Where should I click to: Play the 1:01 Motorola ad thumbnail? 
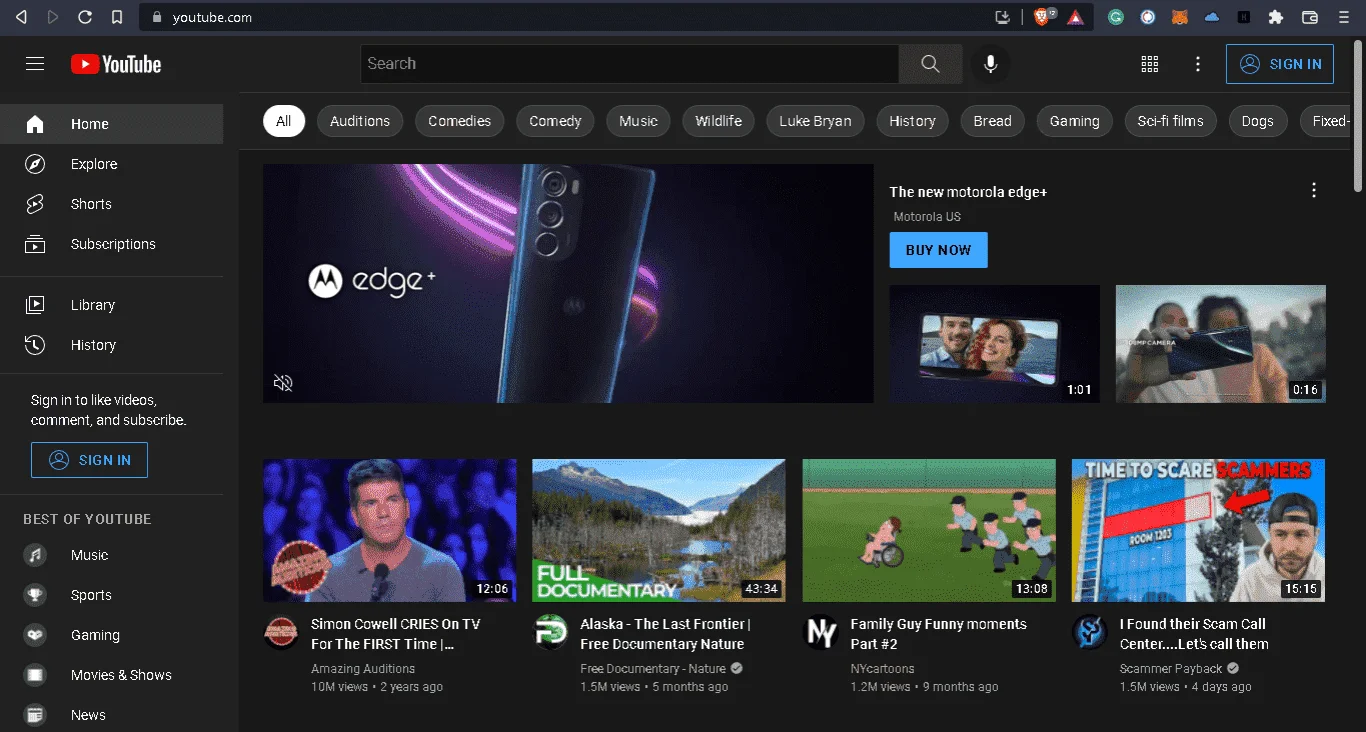pyautogui.click(x=995, y=344)
